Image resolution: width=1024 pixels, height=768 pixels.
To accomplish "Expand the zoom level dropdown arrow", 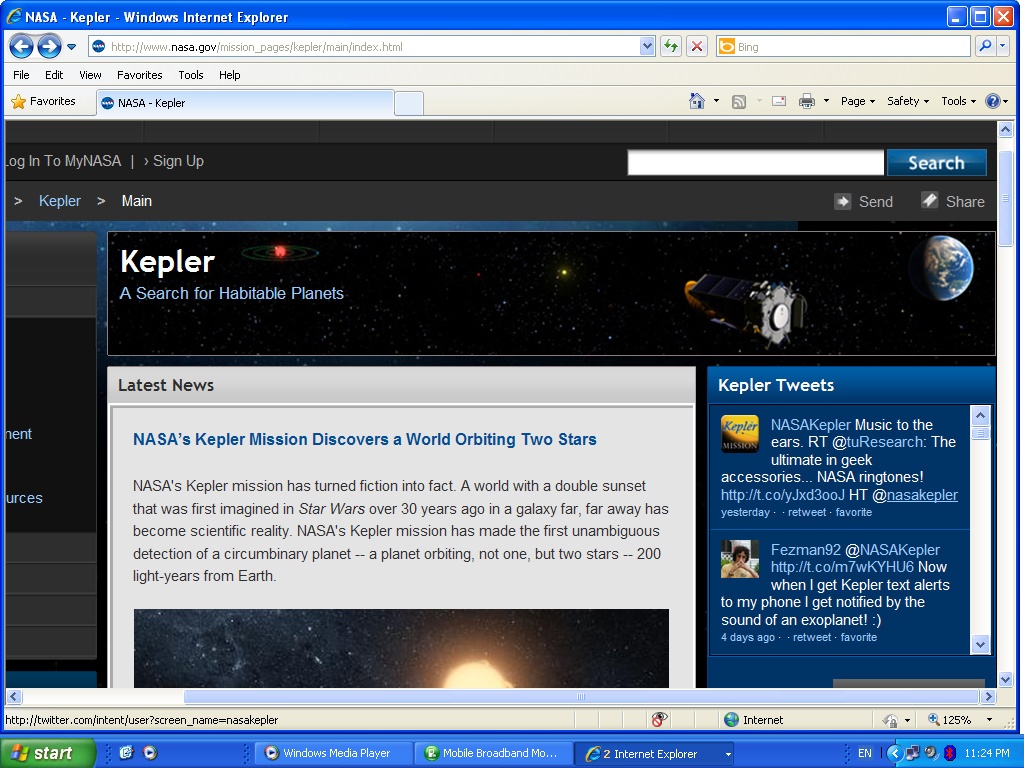I will 990,720.
